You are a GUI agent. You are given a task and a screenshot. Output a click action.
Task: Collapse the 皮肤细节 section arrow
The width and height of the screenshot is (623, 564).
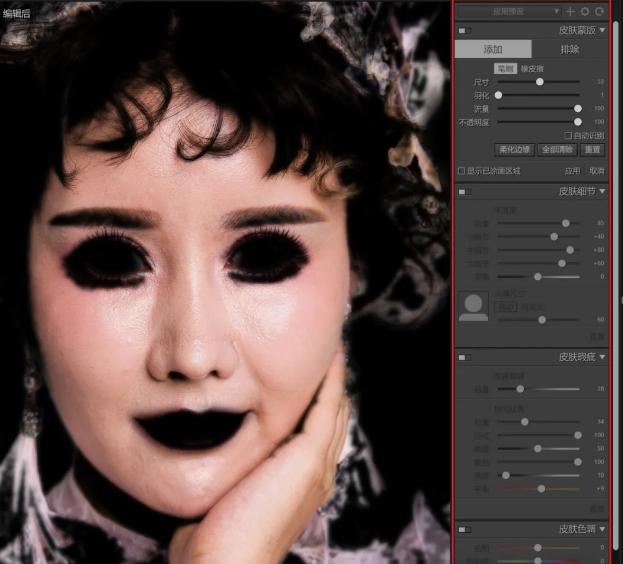point(603,191)
